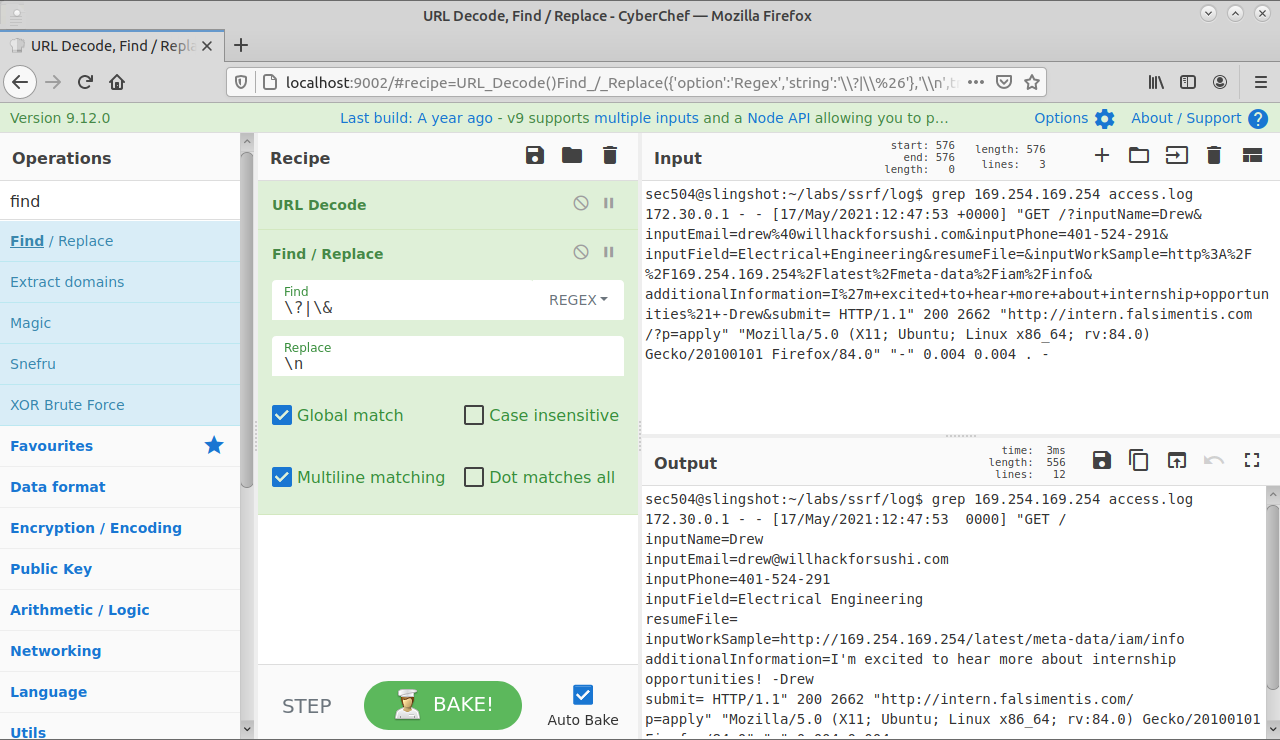Add a new input tab
The height and width of the screenshot is (740, 1280).
tap(1102, 155)
